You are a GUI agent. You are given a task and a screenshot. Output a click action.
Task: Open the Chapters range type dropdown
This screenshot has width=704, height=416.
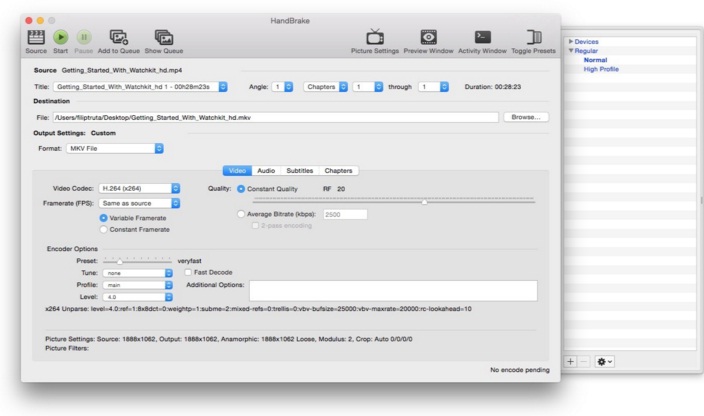[326, 87]
